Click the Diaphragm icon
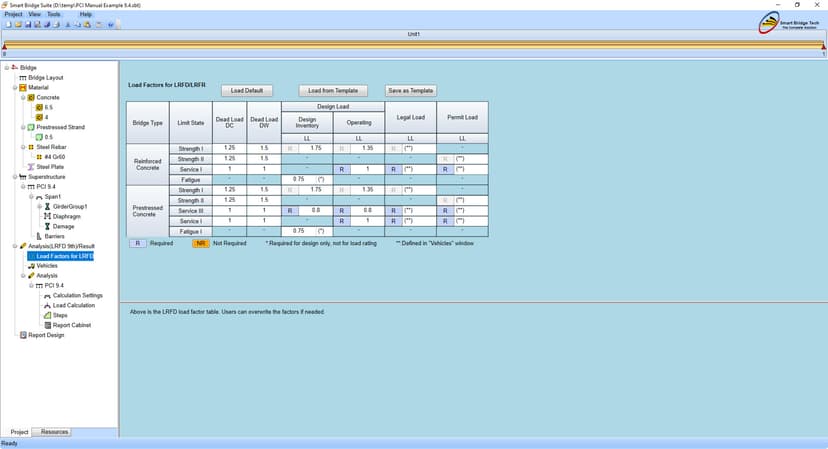The width and height of the screenshot is (828, 449). (47, 217)
